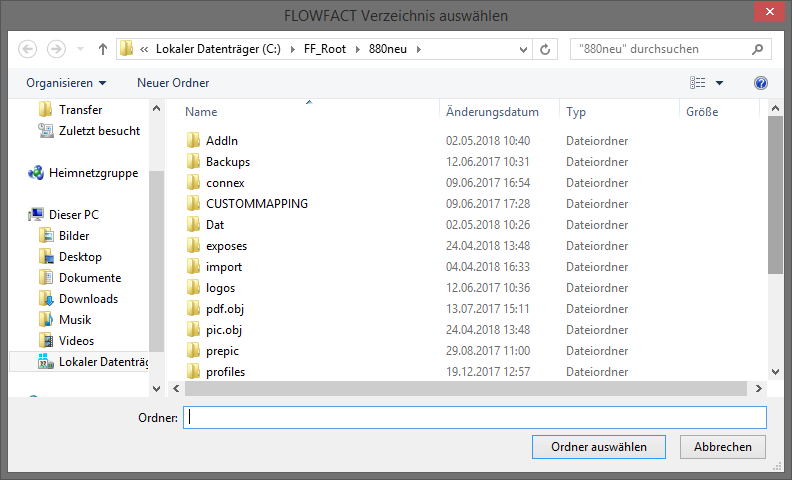Screen dimensions: 792x480
Task: Click the search magnifier icon
Action: 757,49
